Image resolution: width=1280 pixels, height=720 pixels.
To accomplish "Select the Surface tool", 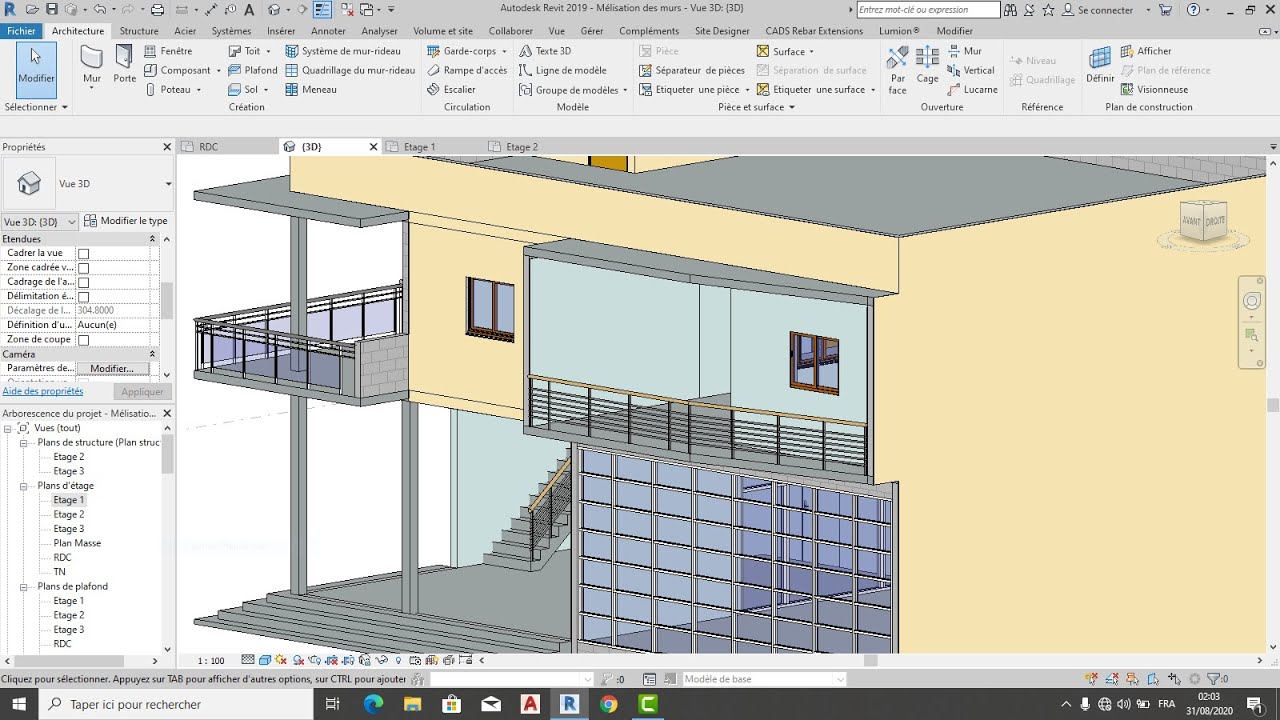I will point(785,51).
